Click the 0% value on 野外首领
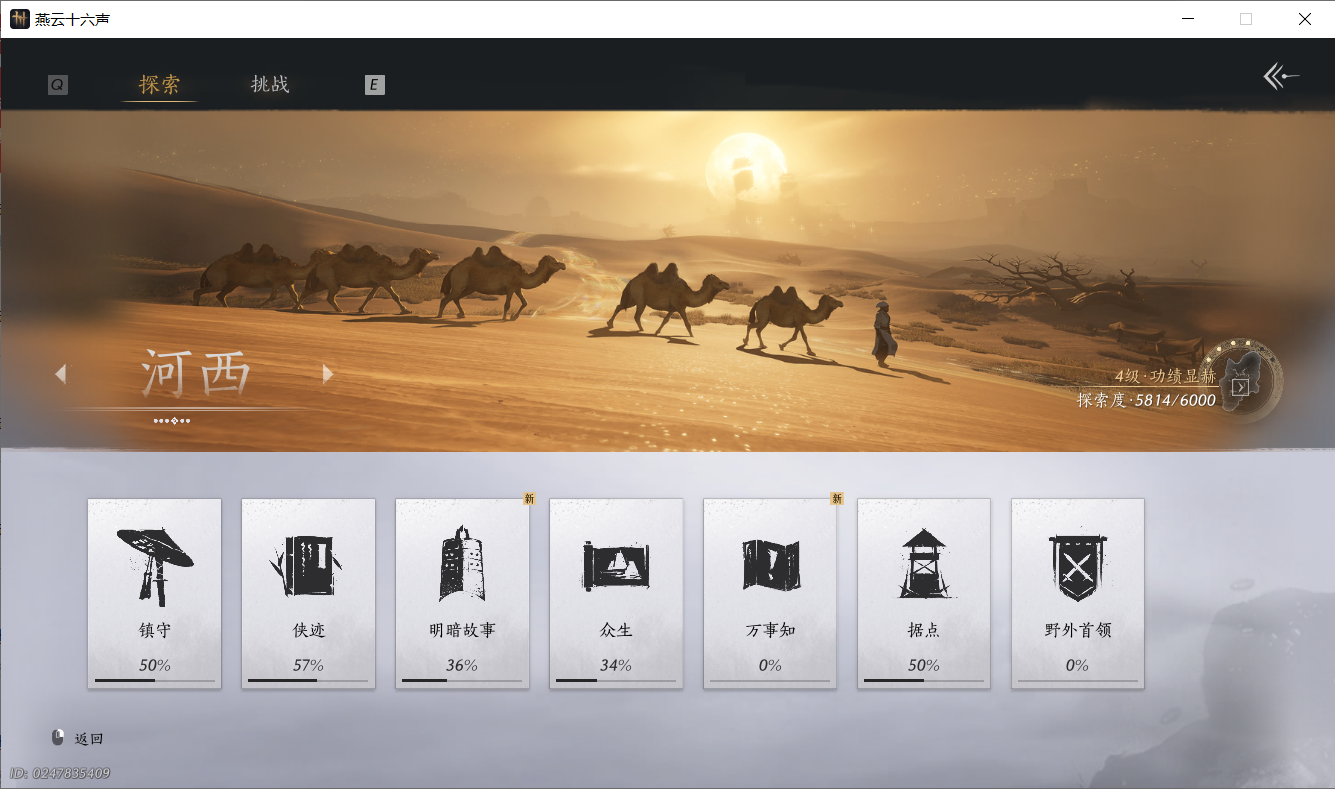Screen dimensions: 1335x789 tap(1077, 665)
